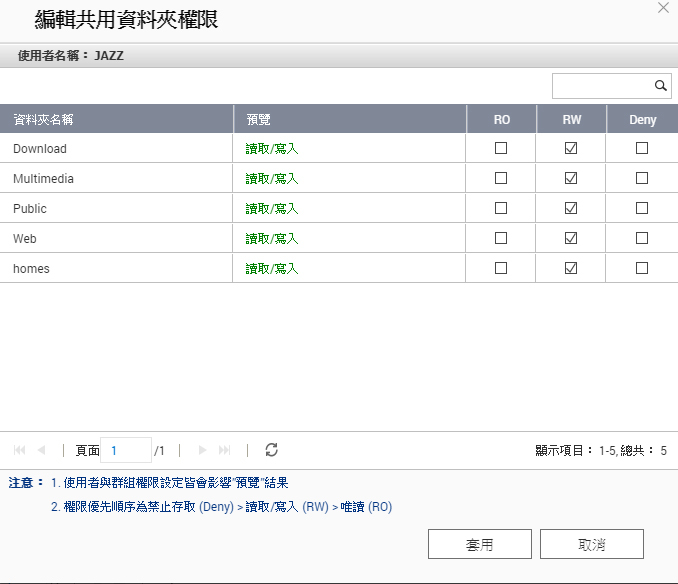Click the folder search text box
Screen dimensions: 678x584
tap(602, 86)
